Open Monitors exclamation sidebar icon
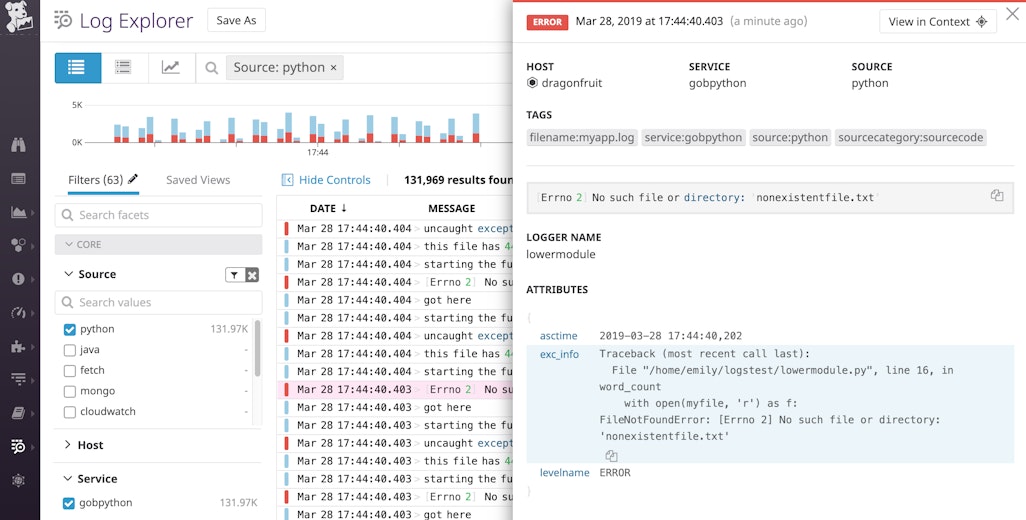Screen dimensions: 1026x520 coord(18,279)
